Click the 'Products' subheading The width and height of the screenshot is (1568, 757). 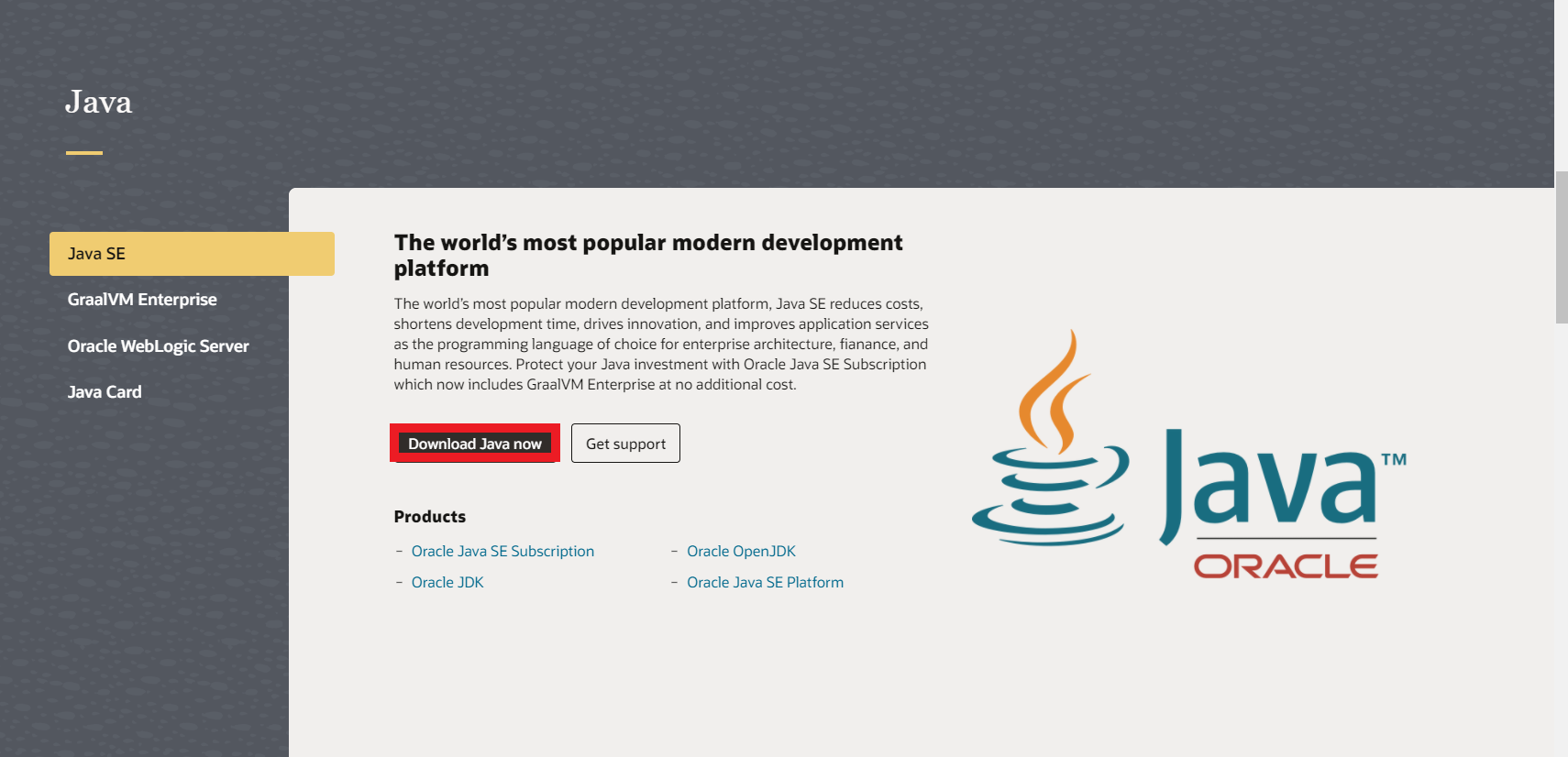pos(430,516)
